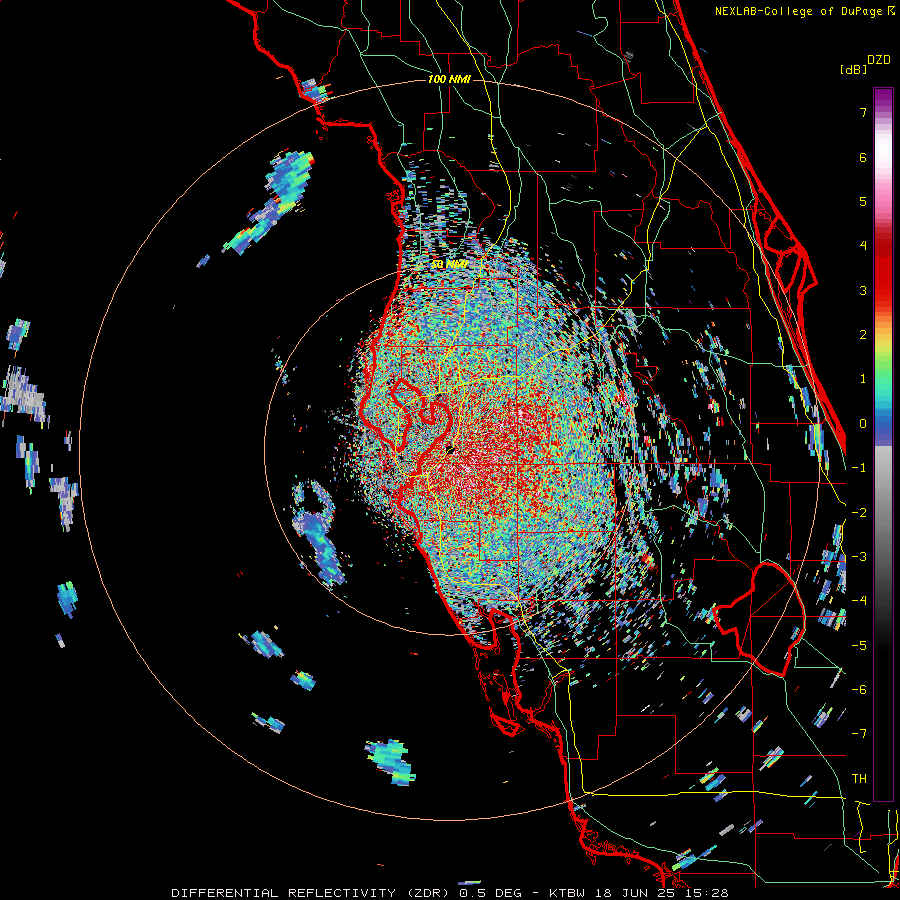Screen dimensions: 900x900
Task: Click the NEXLAB-College of DuPage label
Action: coord(798,11)
